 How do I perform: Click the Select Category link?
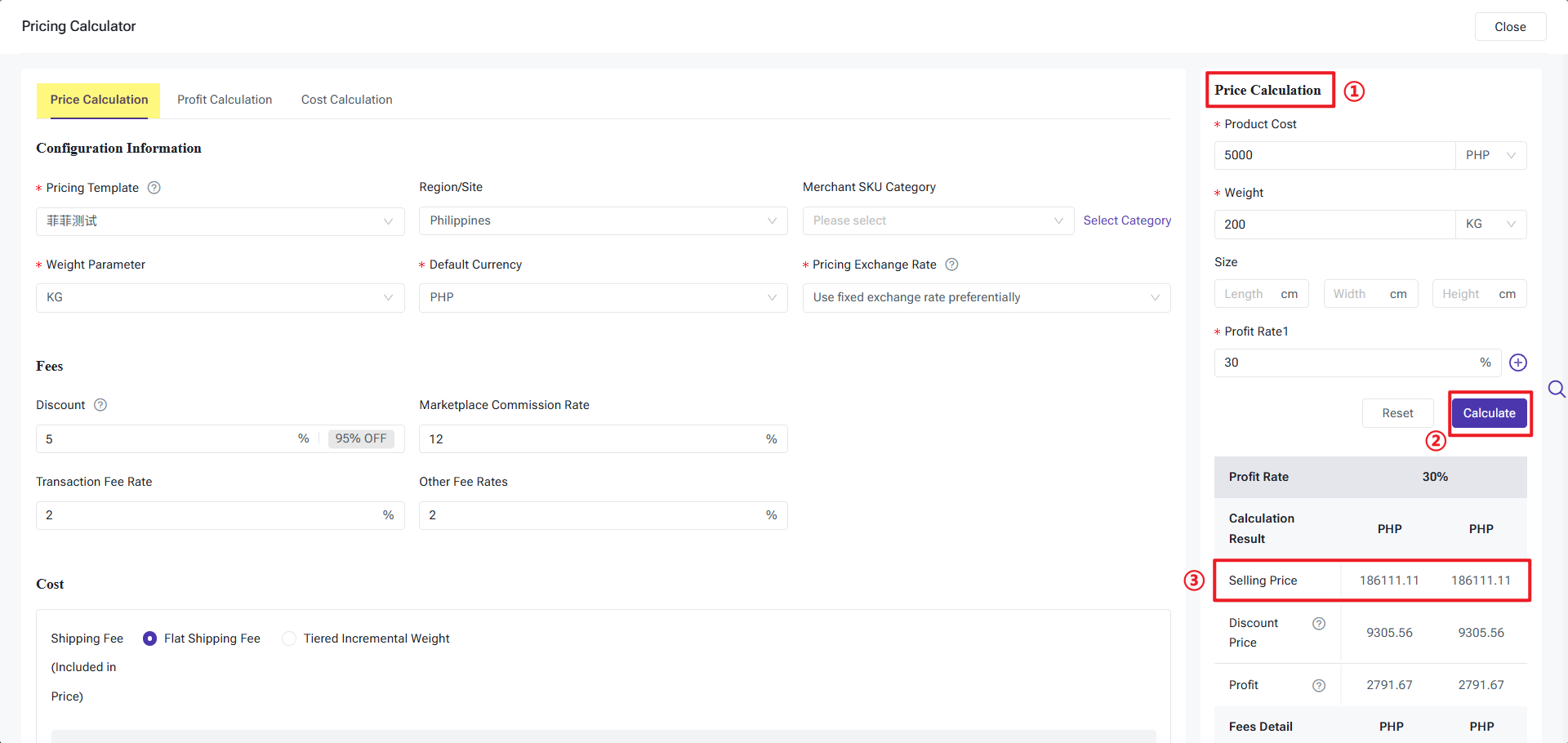[1127, 220]
